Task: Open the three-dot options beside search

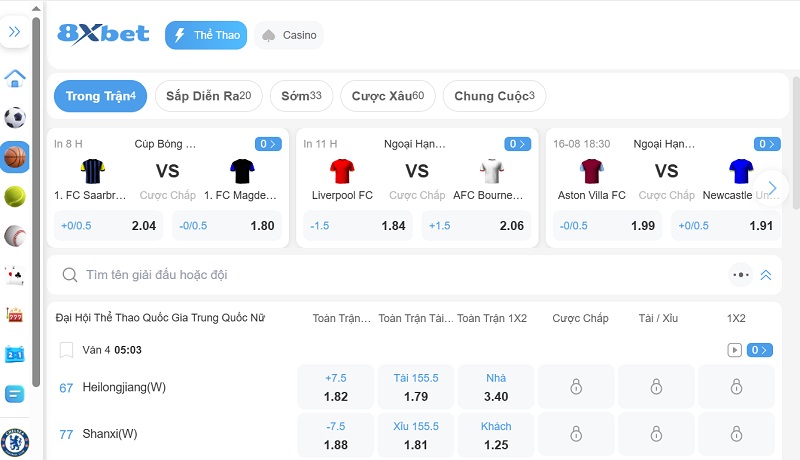Action: [x=740, y=275]
